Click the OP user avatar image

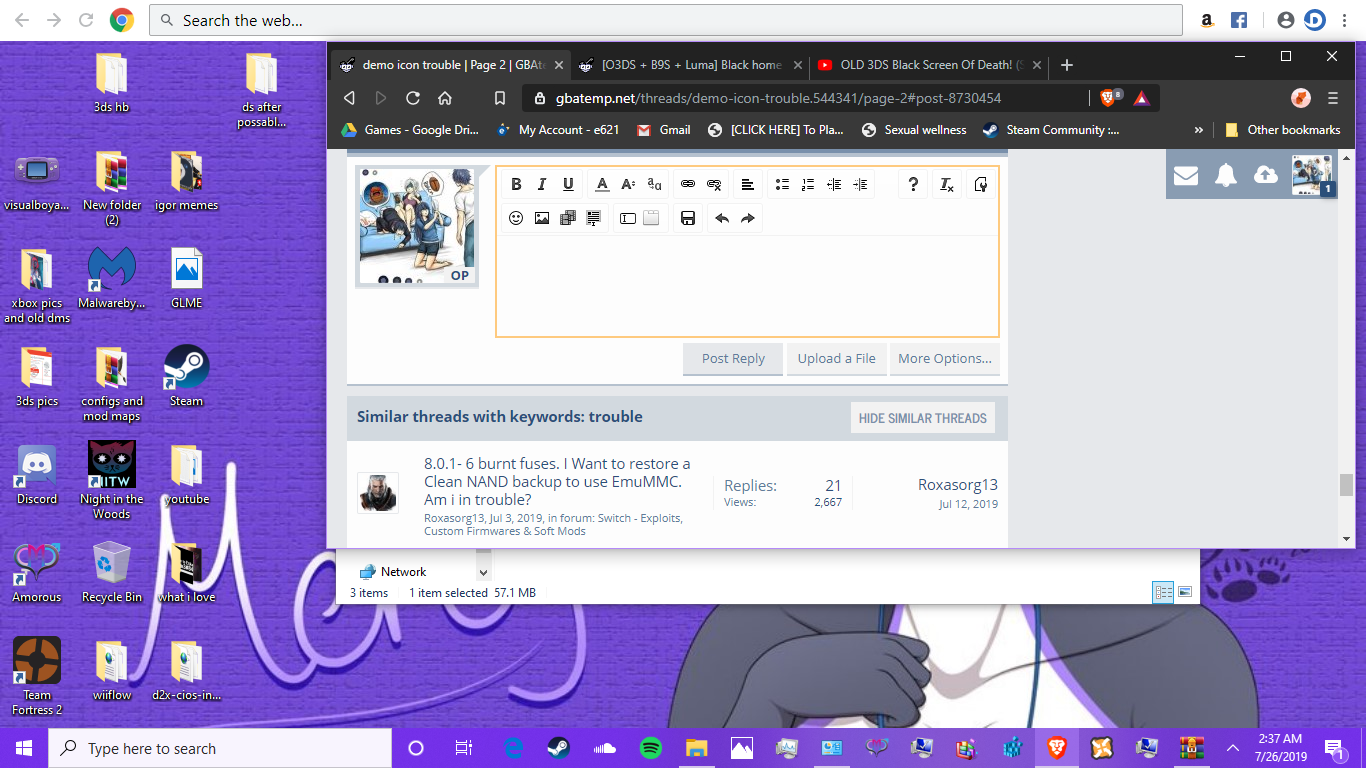point(417,226)
